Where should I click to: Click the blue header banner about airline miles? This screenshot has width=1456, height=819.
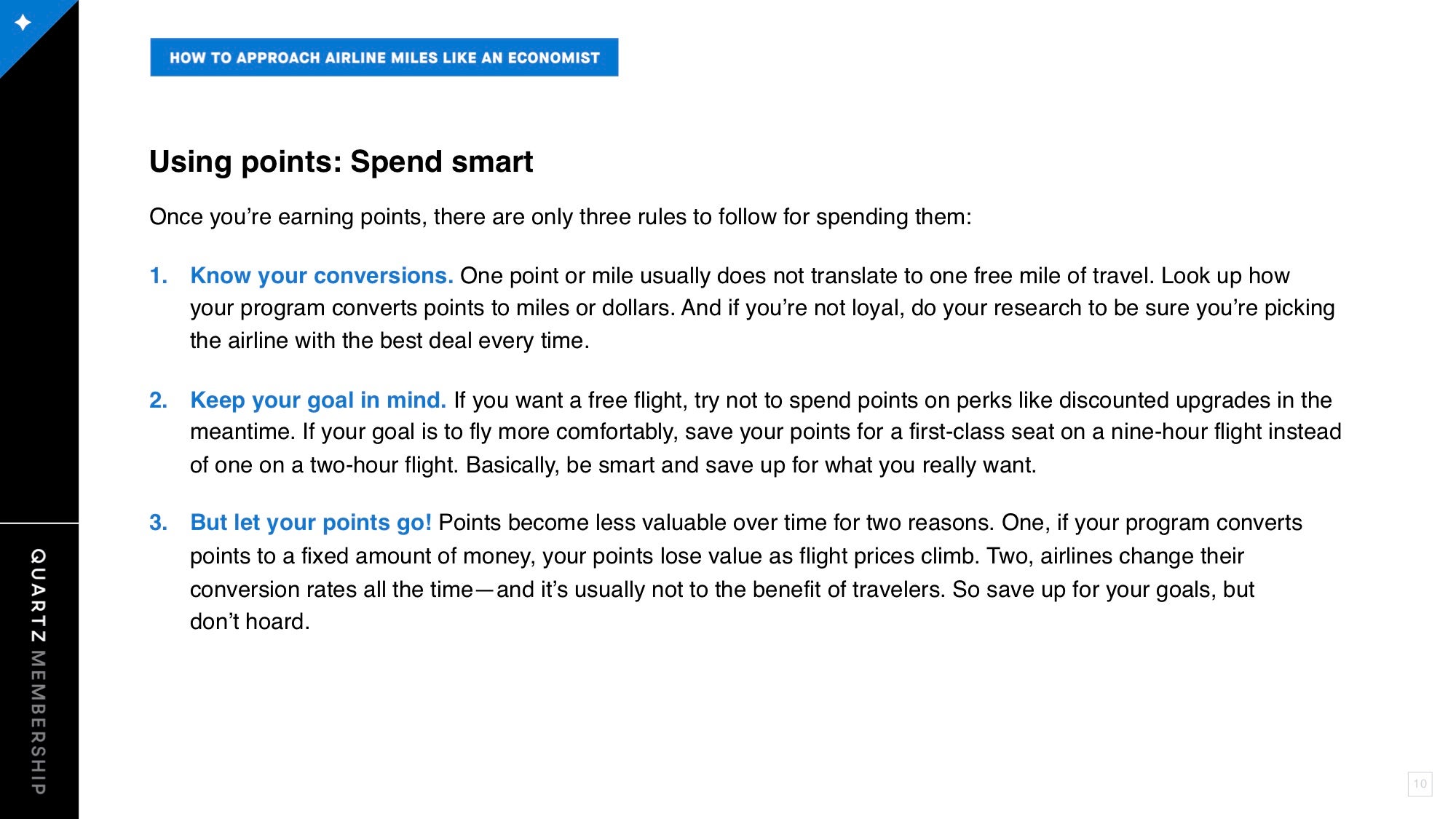tap(384, 58)
